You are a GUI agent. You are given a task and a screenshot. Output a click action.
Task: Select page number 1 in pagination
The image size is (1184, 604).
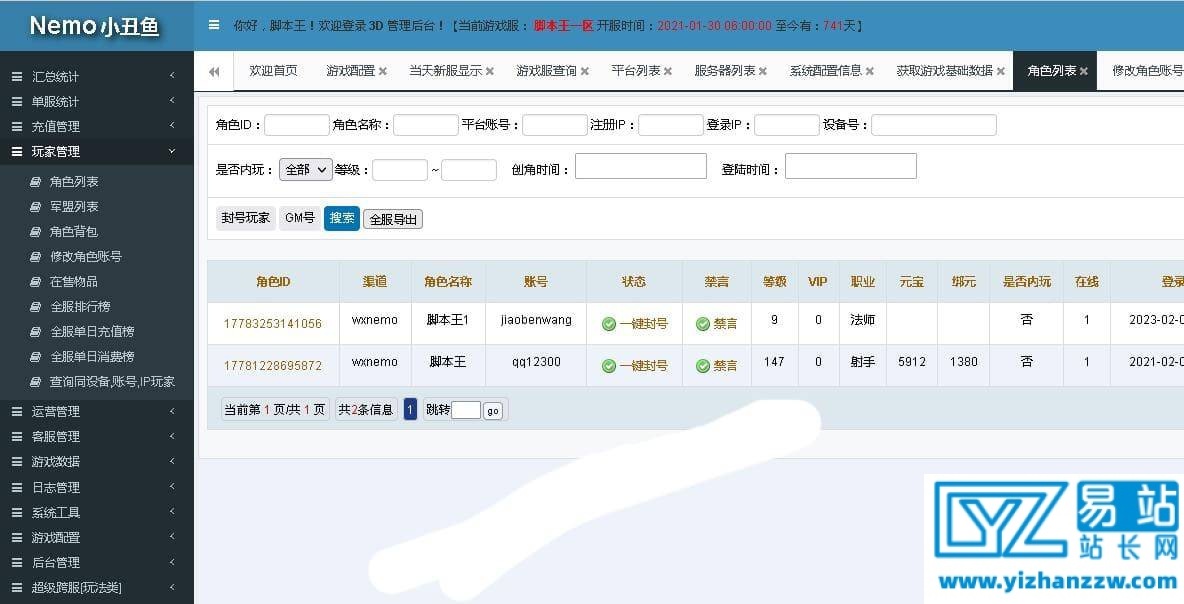point(410,409)
